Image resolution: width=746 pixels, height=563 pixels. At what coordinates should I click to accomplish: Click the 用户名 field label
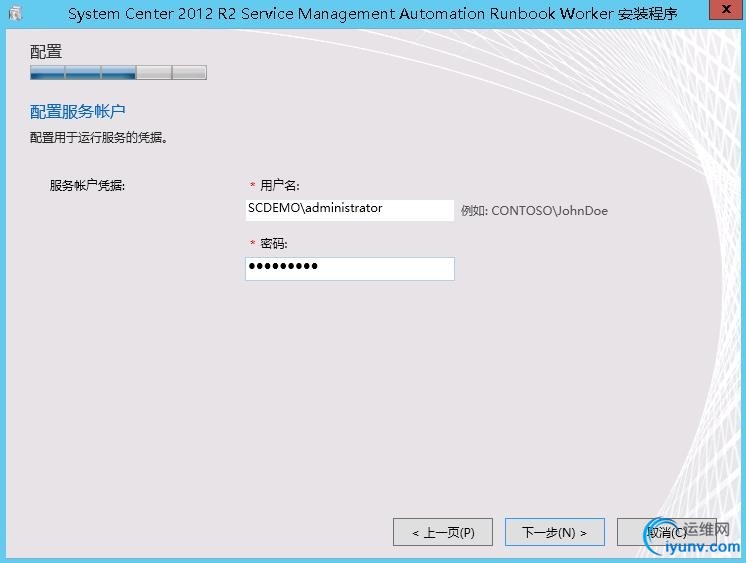[x=280, y=186]
